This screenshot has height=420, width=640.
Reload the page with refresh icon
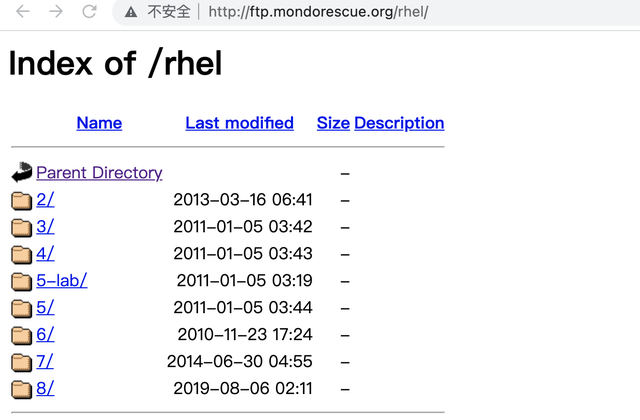pyautogui.click(x=89, y=13)
